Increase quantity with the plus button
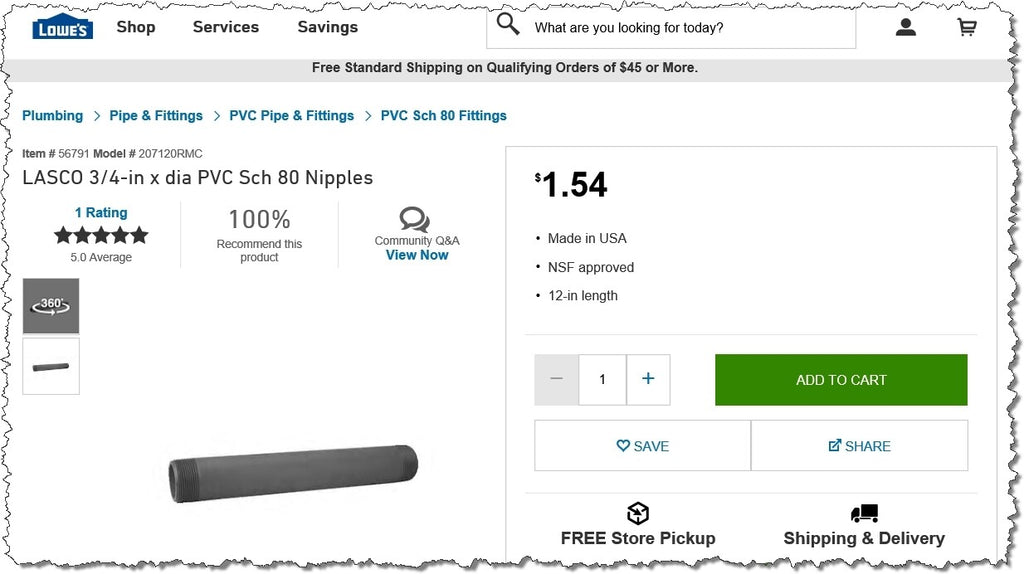1024x574 pixels. coord(648,379)
